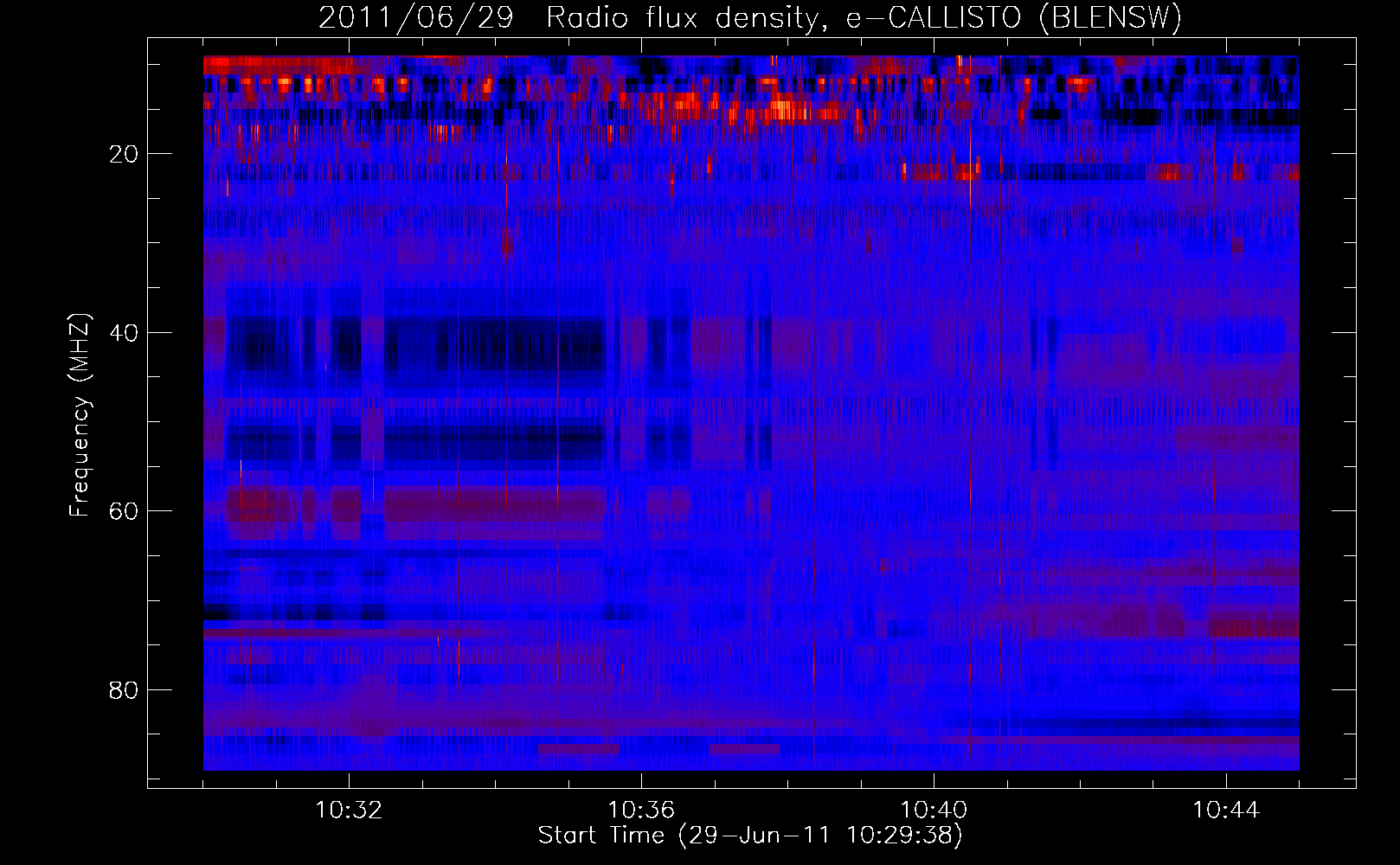Click the '10:36' time tick label
Image resolution: width=1400 pixels, height=865 pixels.
pyautogui.click(x=641, y=811)
